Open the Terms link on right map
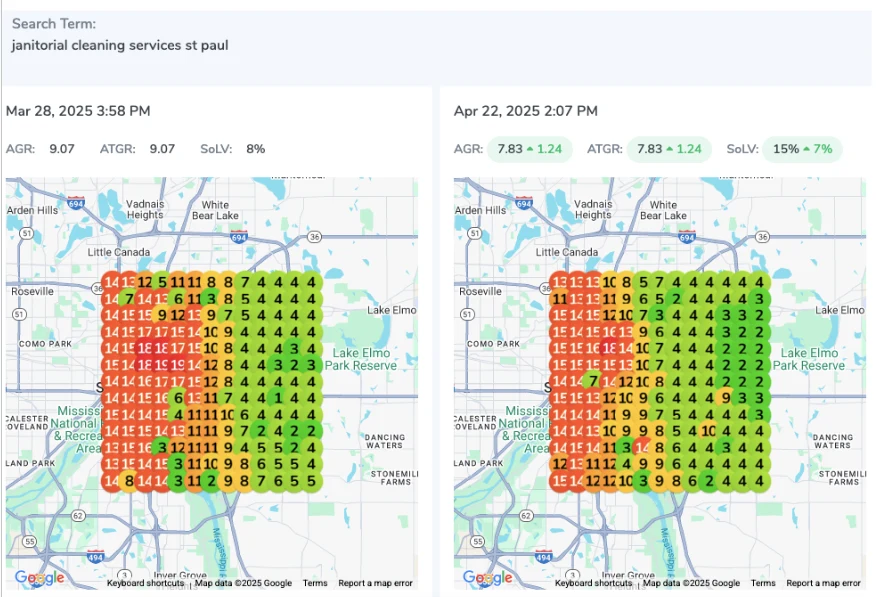Viewport: 876px width, 597px height. click(763, 583)
